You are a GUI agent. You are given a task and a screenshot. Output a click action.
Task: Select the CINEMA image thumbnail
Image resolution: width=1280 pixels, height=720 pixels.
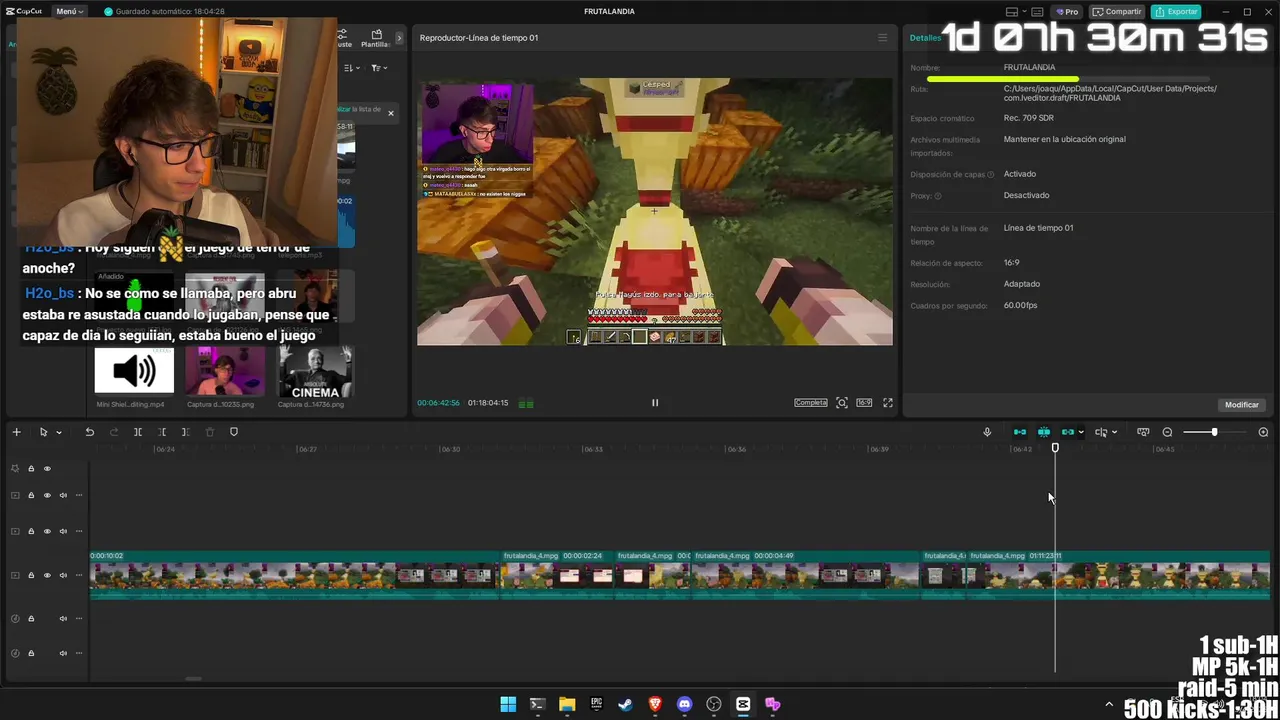pos(315,371)
